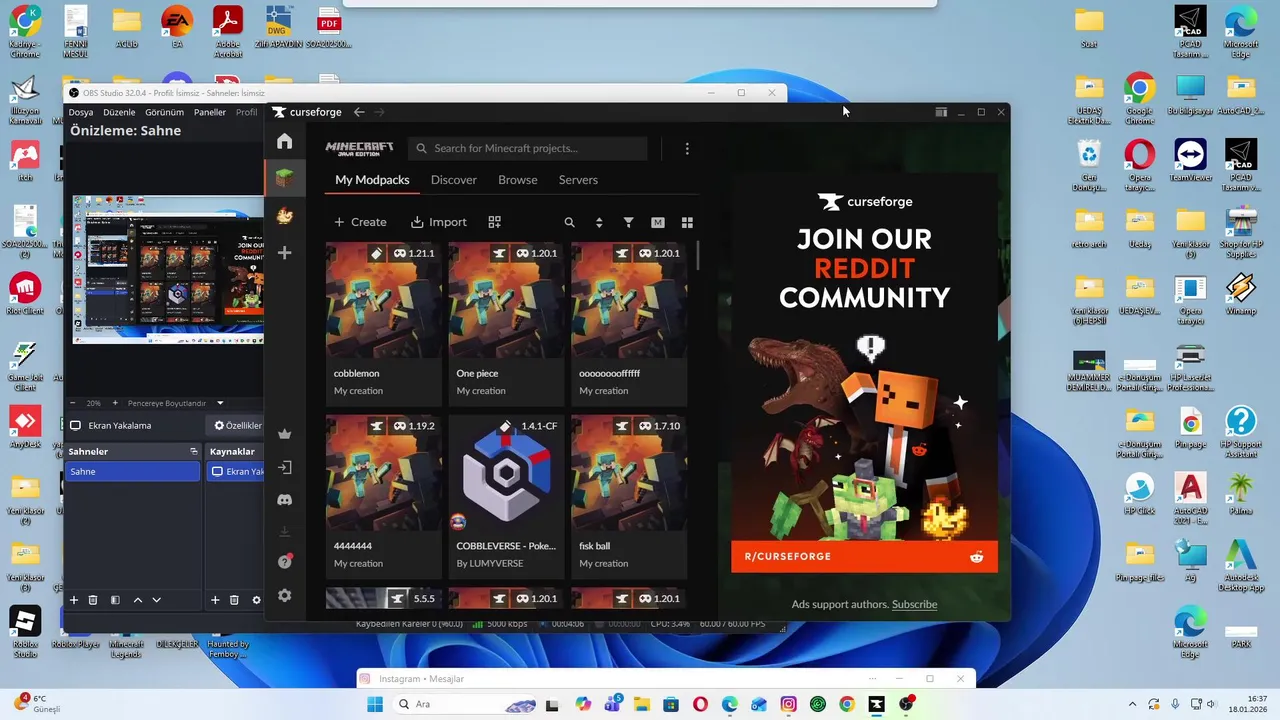Add a new game with the sidebar plus icon
Screen dimensions: 1280x720
point(285,253)
